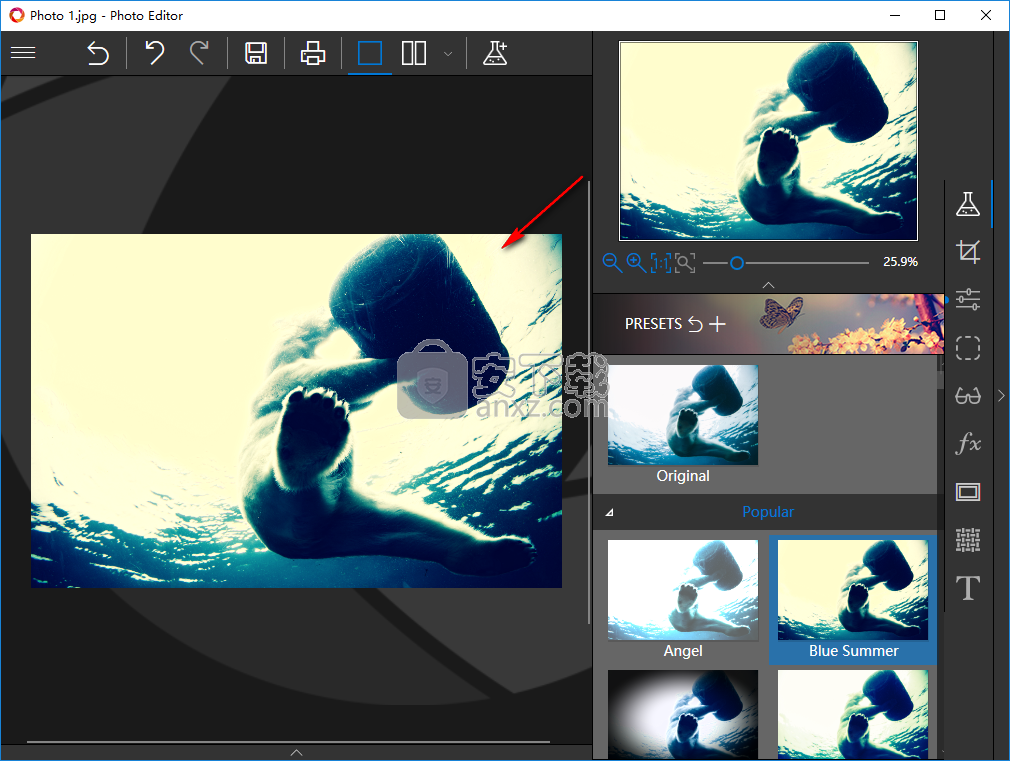Viewport: 1010px width, 761px height.
Task: Apply the Blue Summer preset
Action: tap(853, 590)
